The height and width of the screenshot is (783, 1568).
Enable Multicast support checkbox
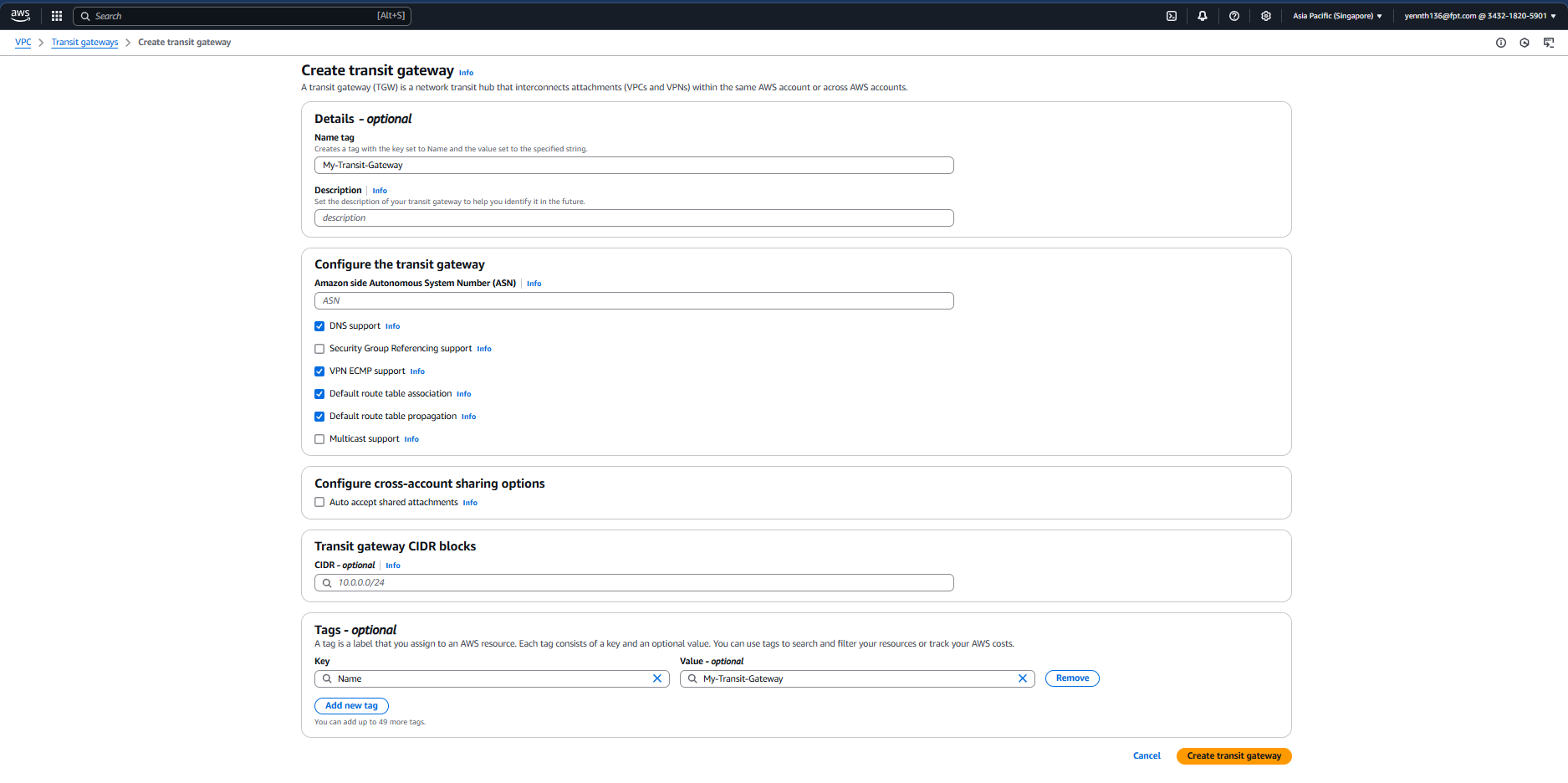coord(319,439)
